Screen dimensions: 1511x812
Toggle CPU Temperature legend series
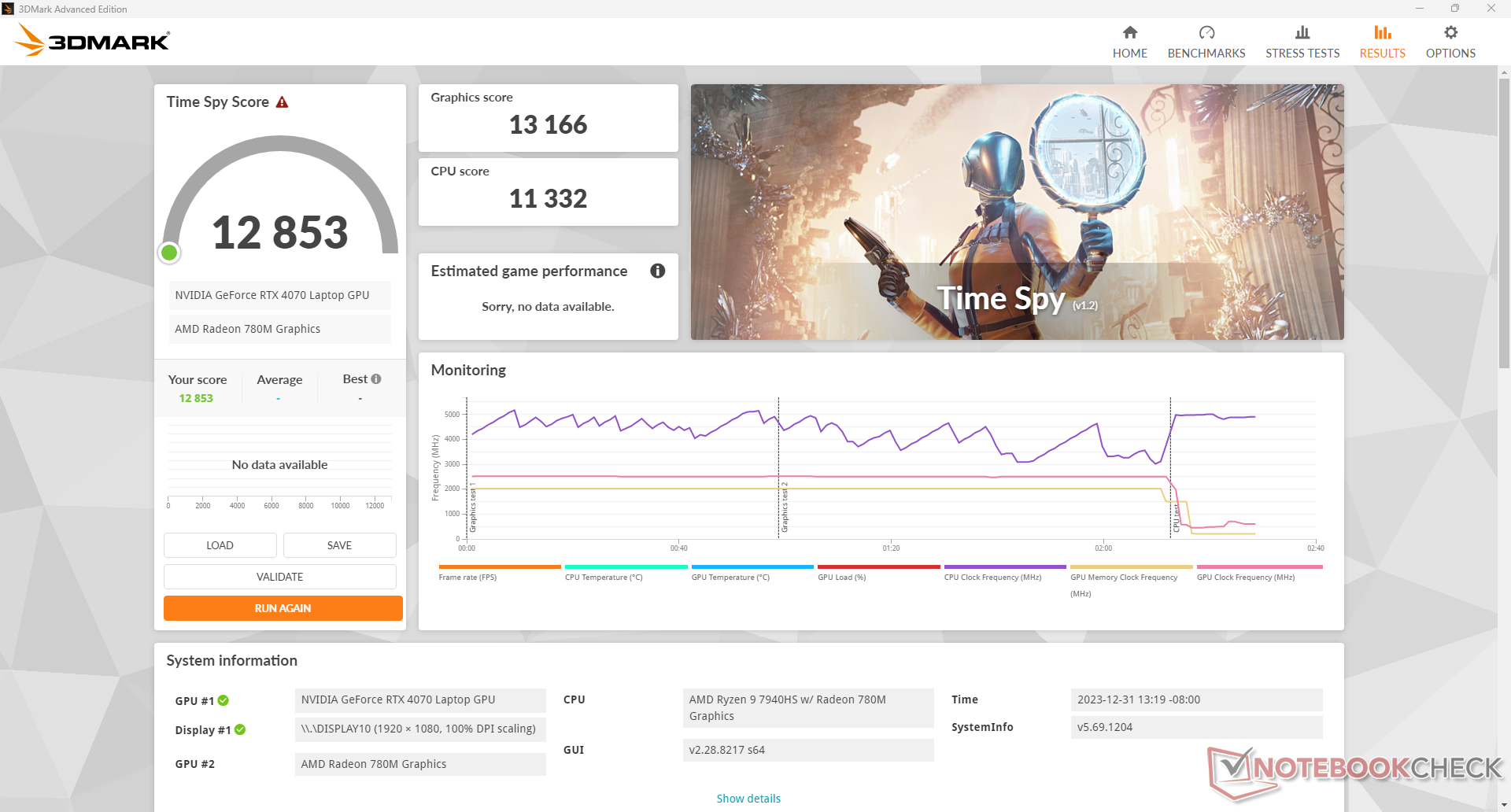coord(604,578)
